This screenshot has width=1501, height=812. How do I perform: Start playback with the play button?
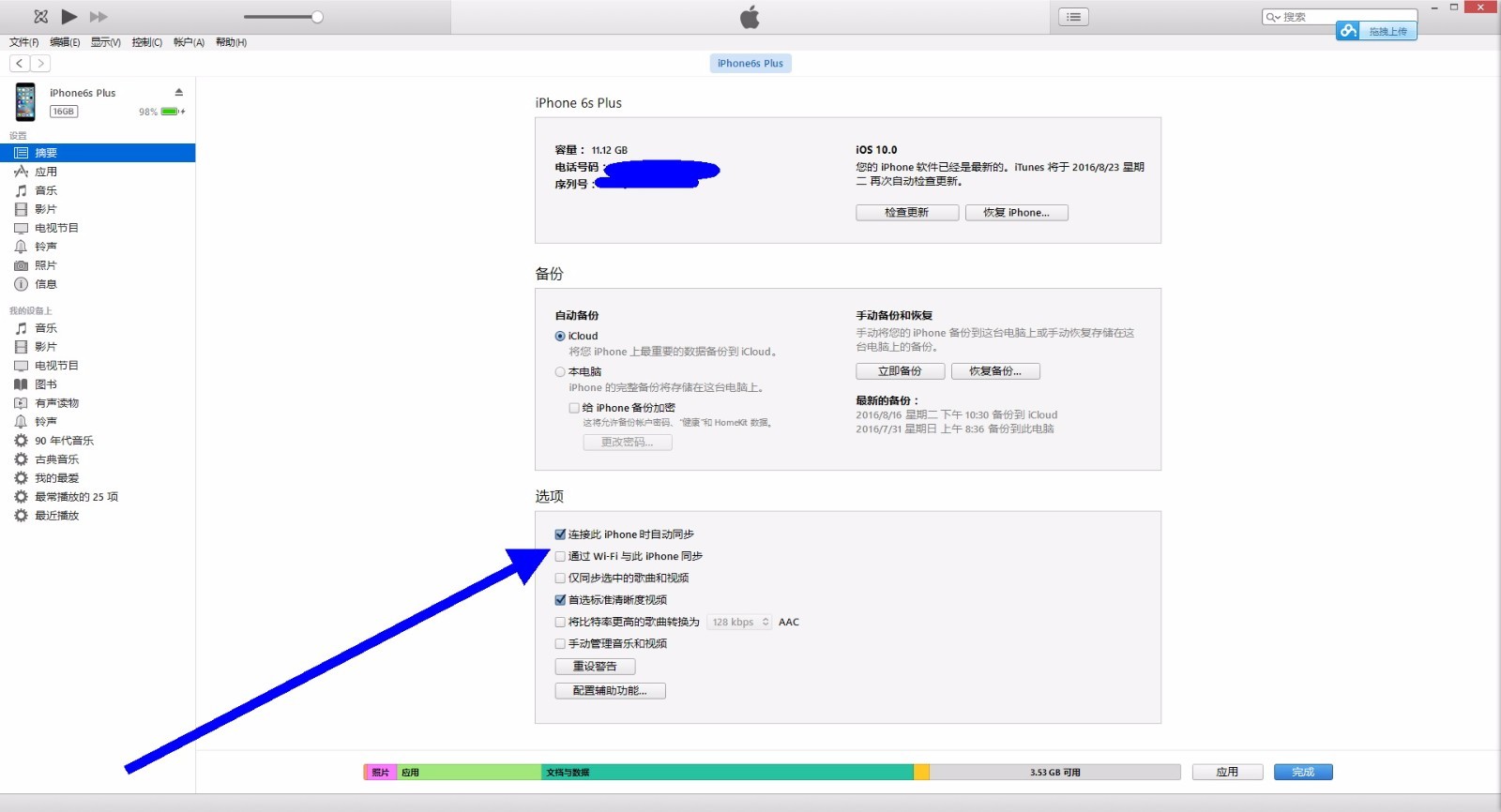tap(69, 16)
